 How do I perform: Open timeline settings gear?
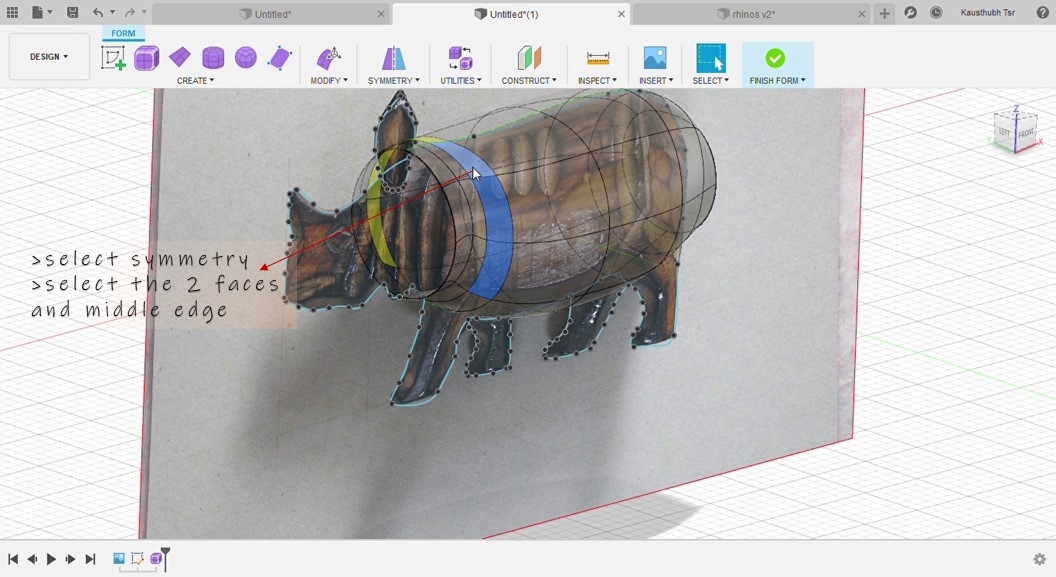click(x=1040, y=559)
